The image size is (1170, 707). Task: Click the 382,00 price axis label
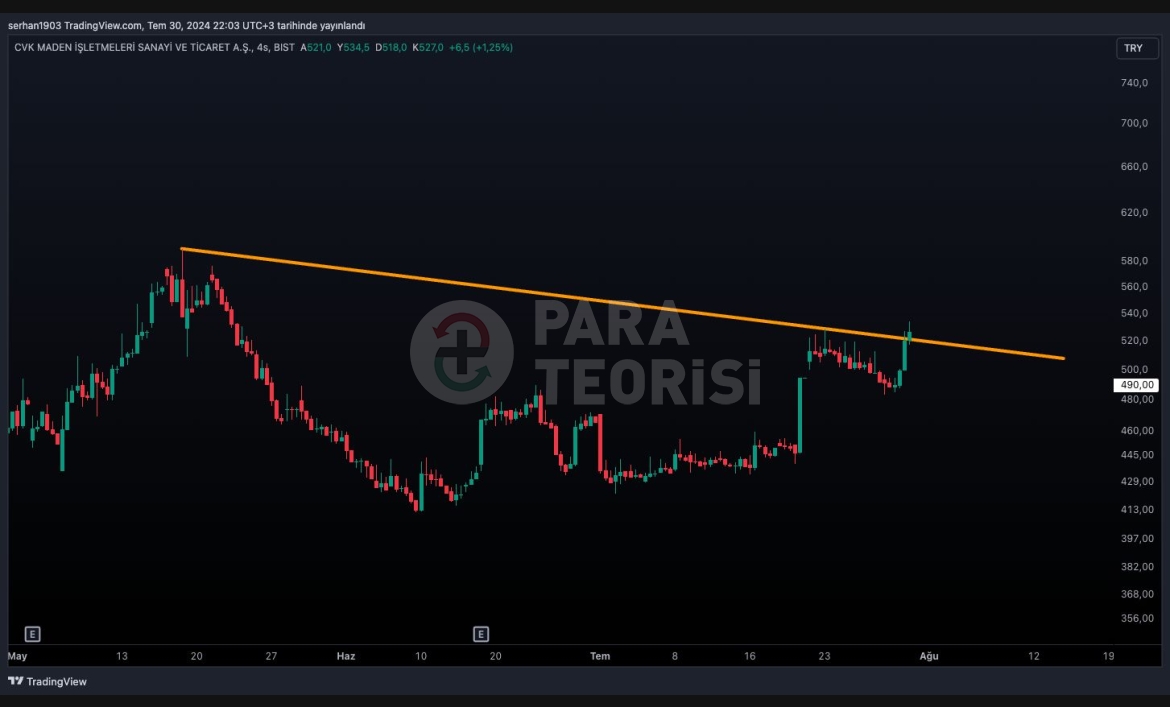pos(1137,567)
